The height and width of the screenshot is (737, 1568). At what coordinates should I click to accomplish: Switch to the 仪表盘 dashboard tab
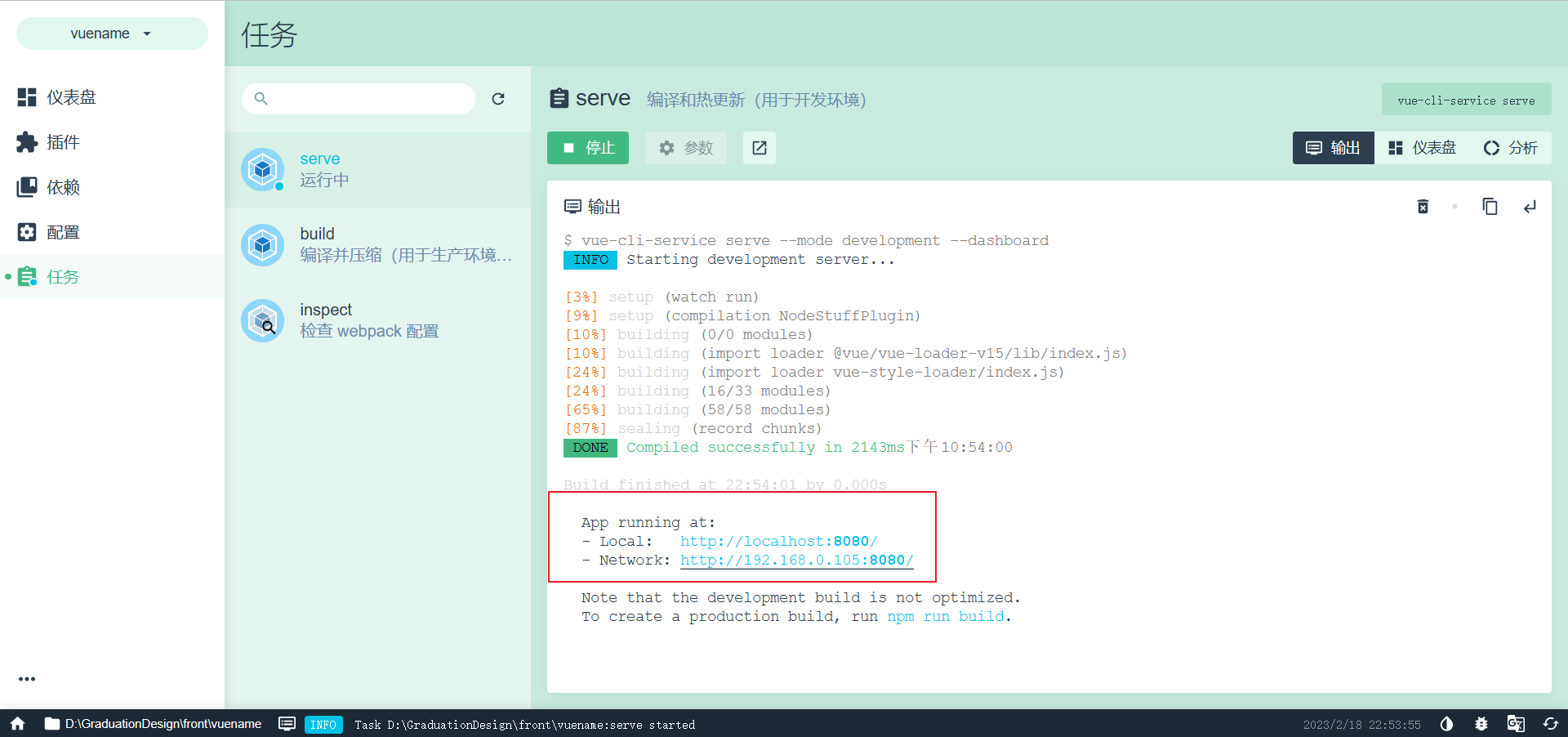point(1422,148)
